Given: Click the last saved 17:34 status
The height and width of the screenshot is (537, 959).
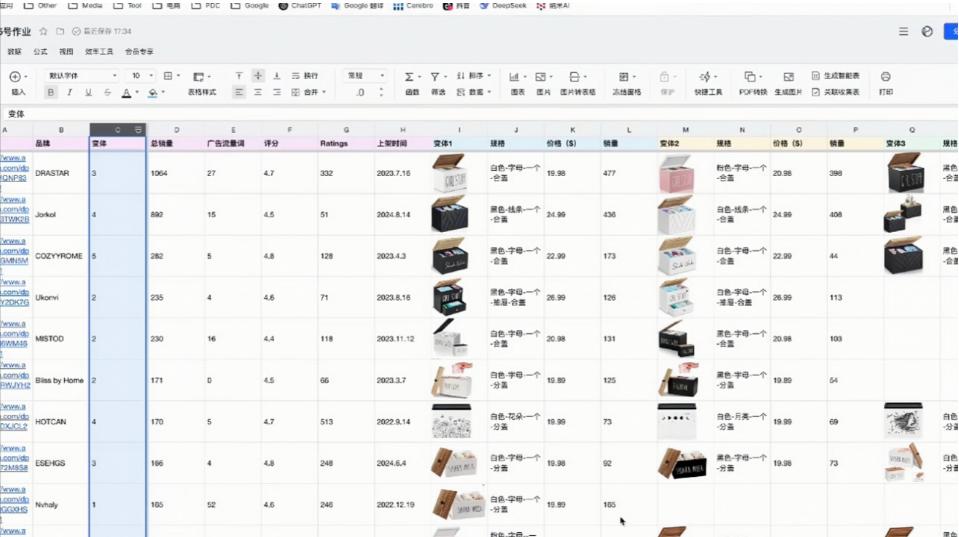Looking at the screenshot, I should pyautogui.click(x=102, y=31).
